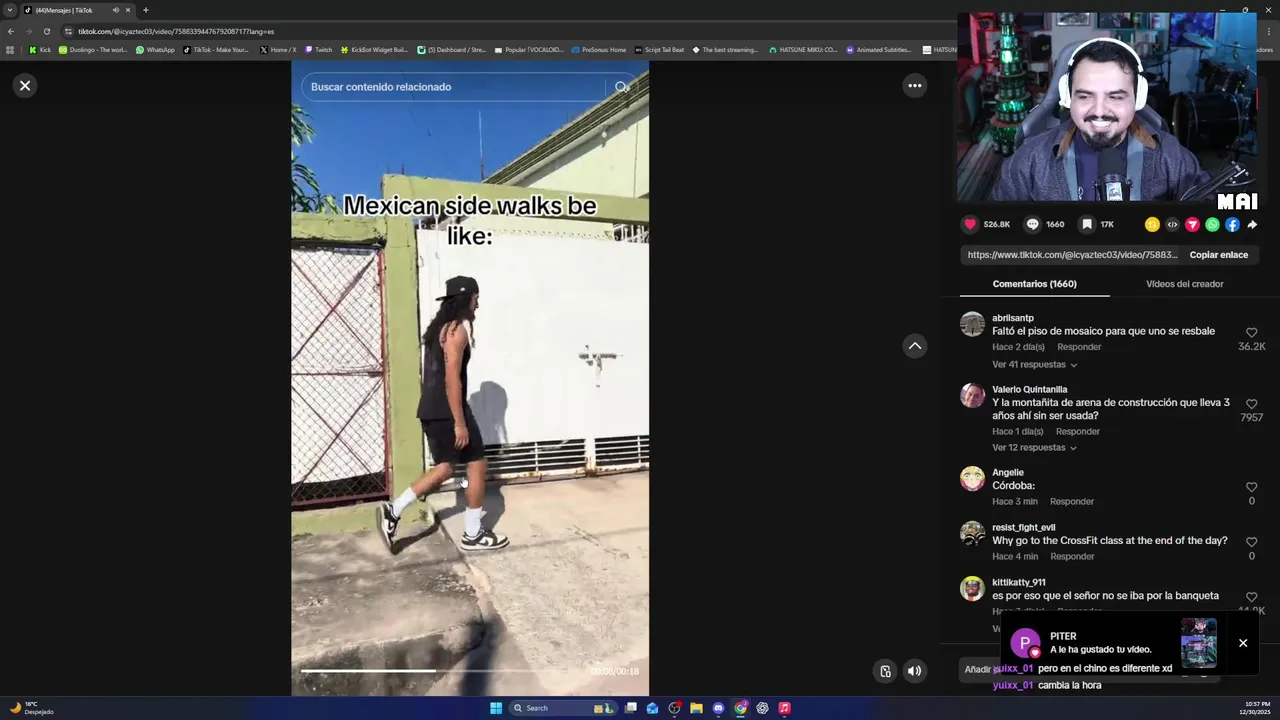1280x720 pixels.
Task: Open more share options arrow
Action: click(1252, 225)
